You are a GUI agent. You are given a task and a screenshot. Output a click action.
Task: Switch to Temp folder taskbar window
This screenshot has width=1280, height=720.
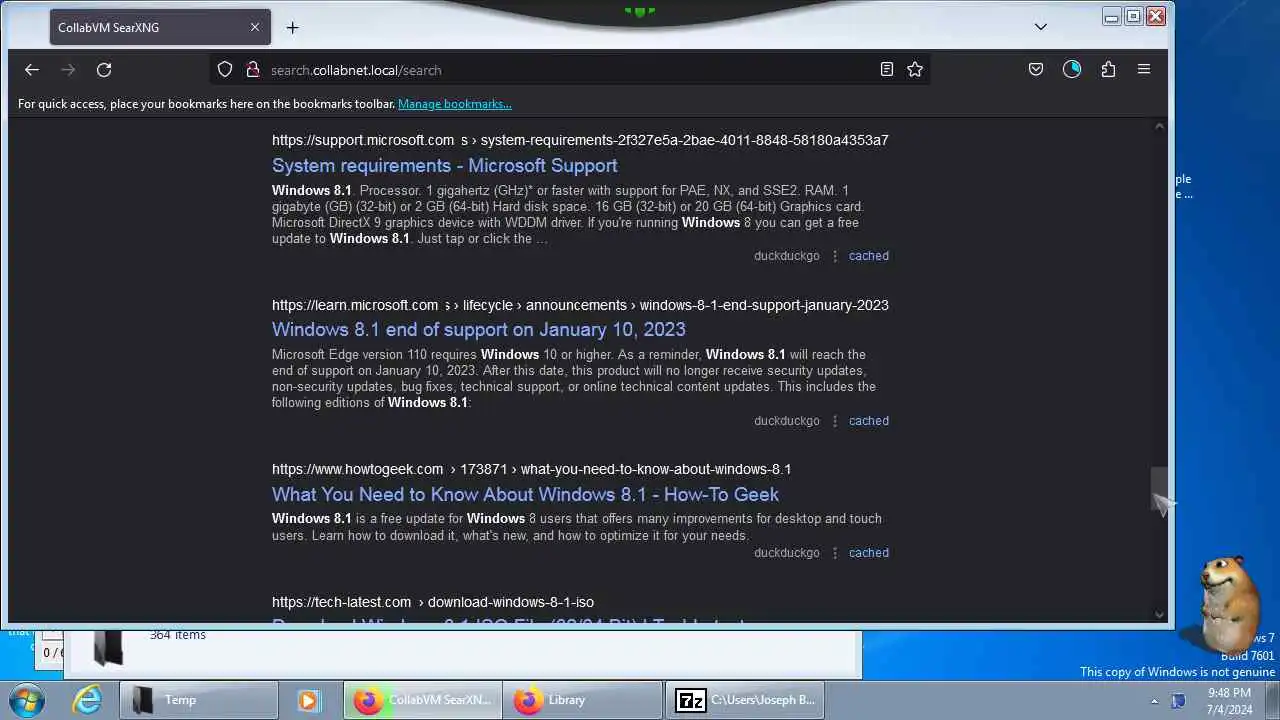[199, 700]
